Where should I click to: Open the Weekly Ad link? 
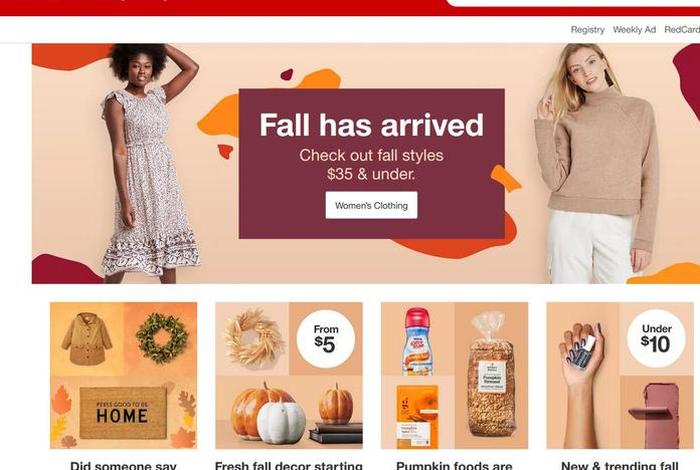[634, 30]
